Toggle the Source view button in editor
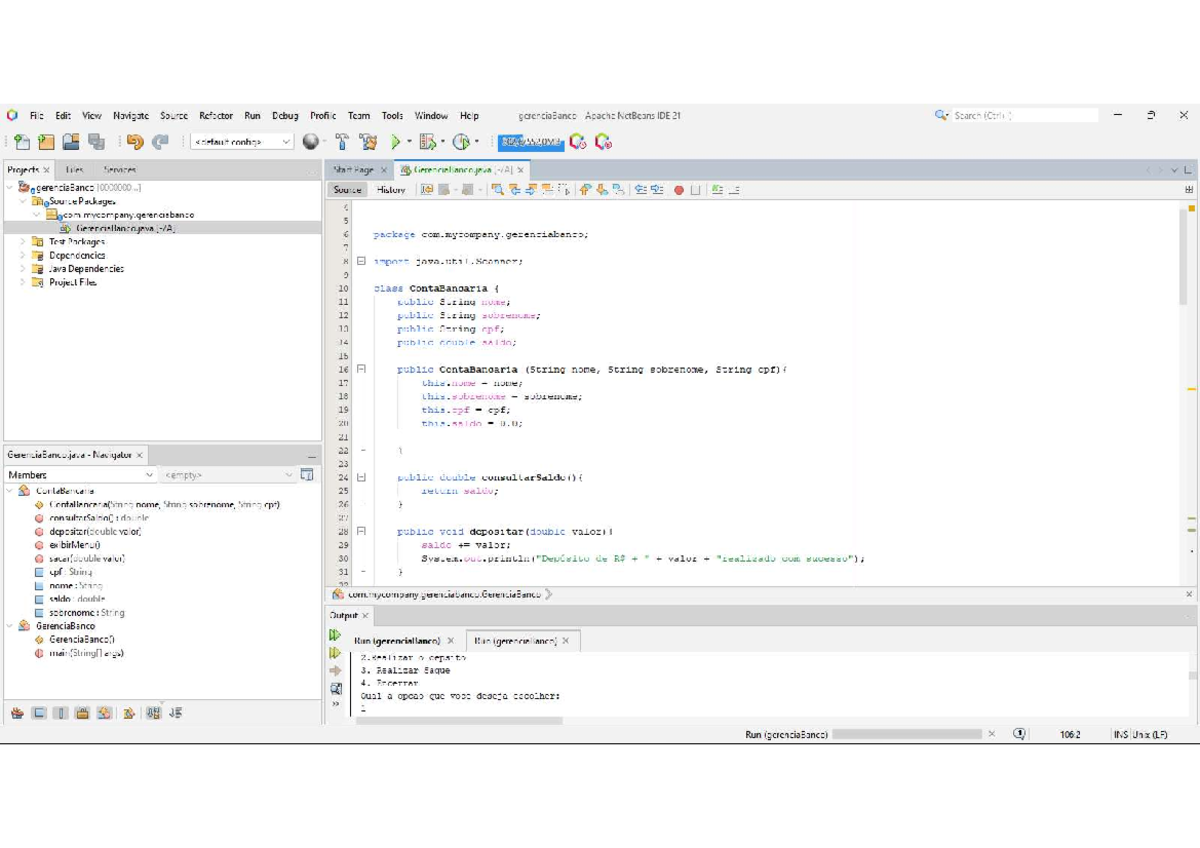The width and height of the screenshot is (1200, 848). [x=347, y=190]
